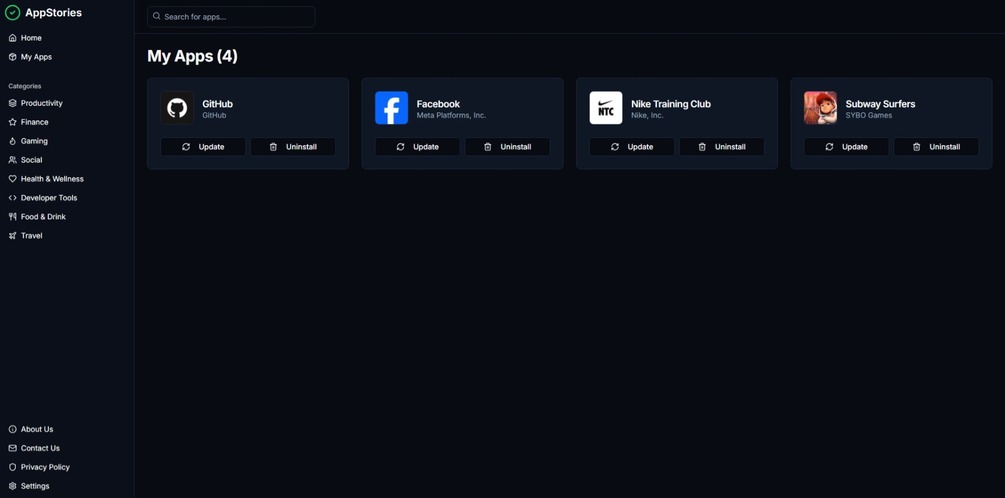
Task: Update the GitHub app
Action: [203, 147]
